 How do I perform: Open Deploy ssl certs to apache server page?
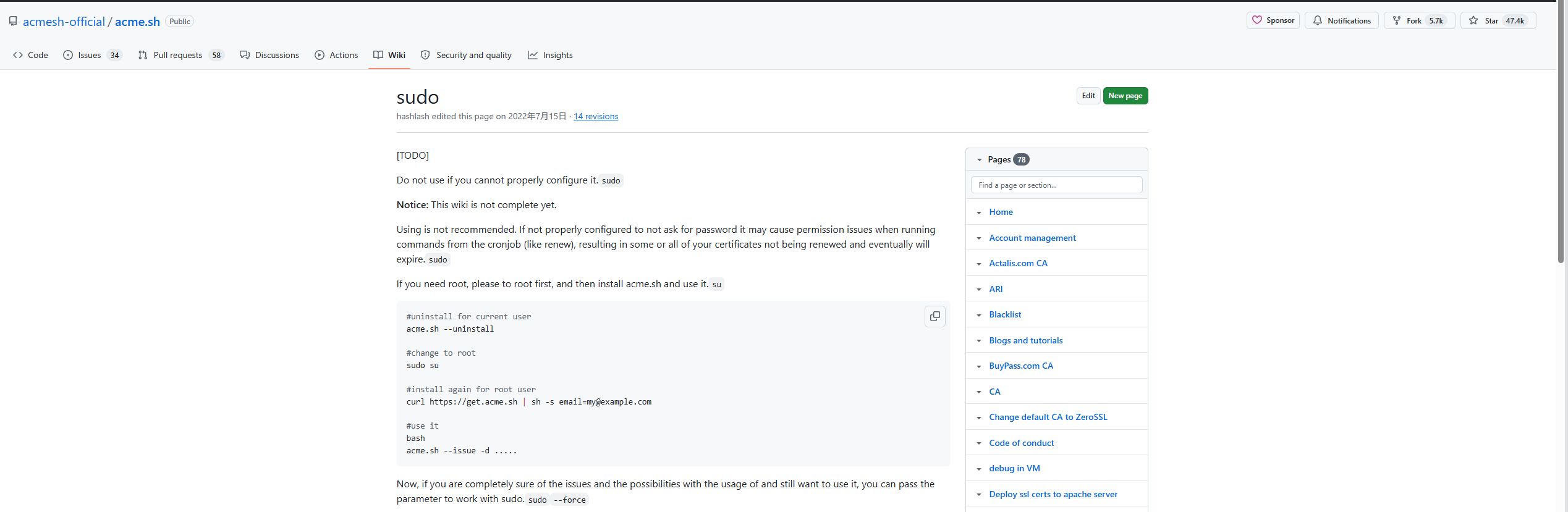pos(1053,494)
